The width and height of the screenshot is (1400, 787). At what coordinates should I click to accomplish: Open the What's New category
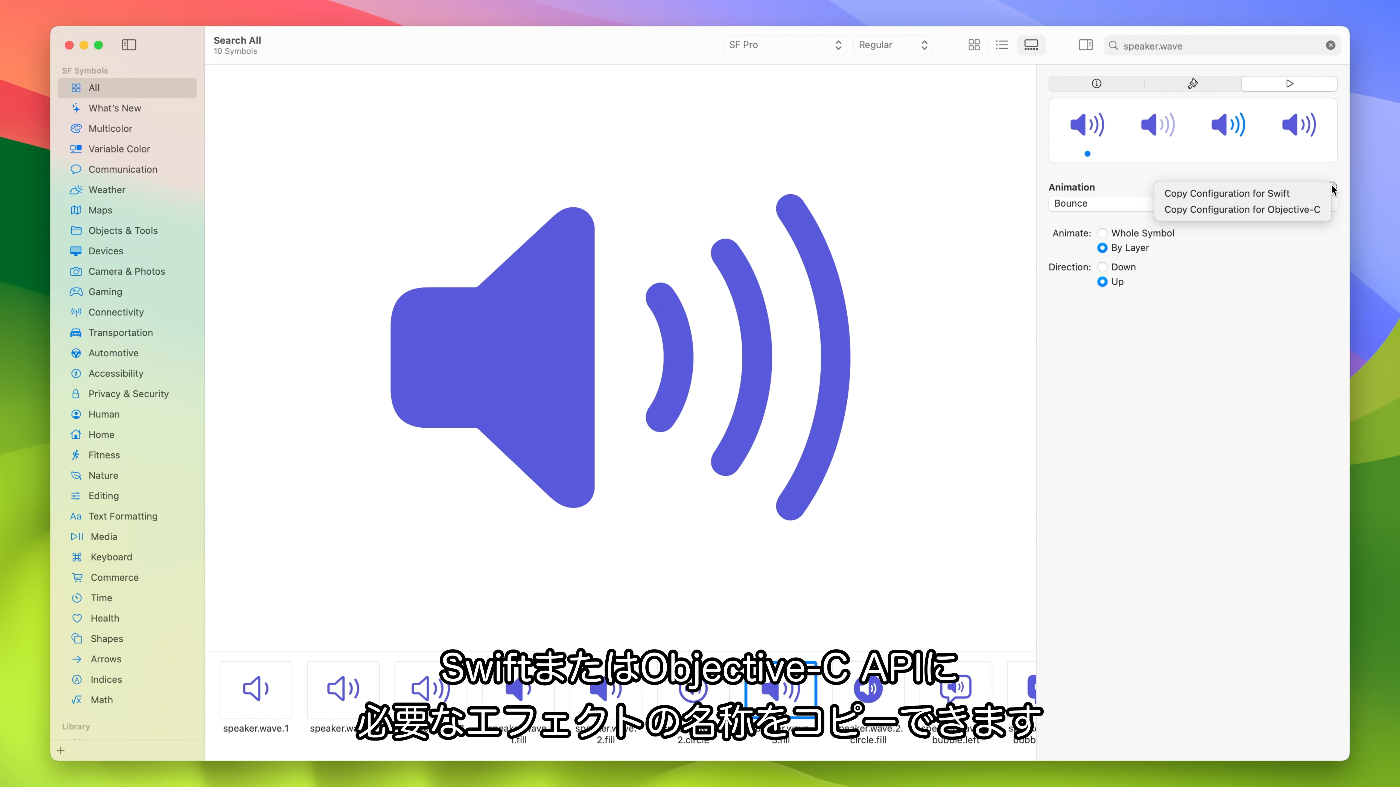pos(127,108)
